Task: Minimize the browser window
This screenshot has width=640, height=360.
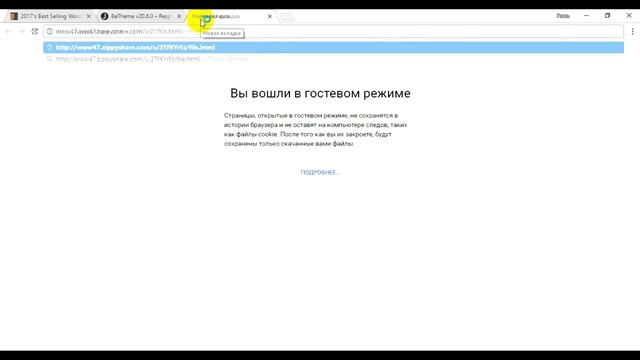Action: pos(587,16)
